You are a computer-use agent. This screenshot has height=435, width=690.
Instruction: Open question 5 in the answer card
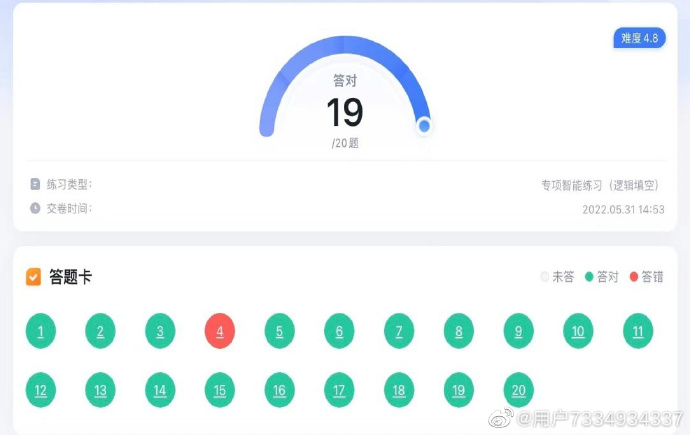(279, 331)
